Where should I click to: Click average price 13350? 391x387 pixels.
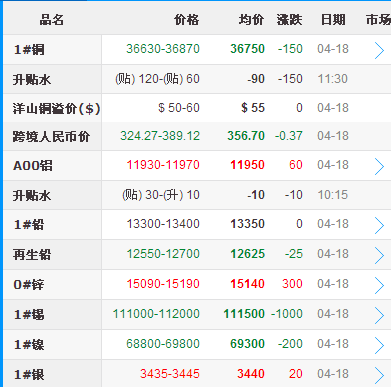tap(247, 224)
